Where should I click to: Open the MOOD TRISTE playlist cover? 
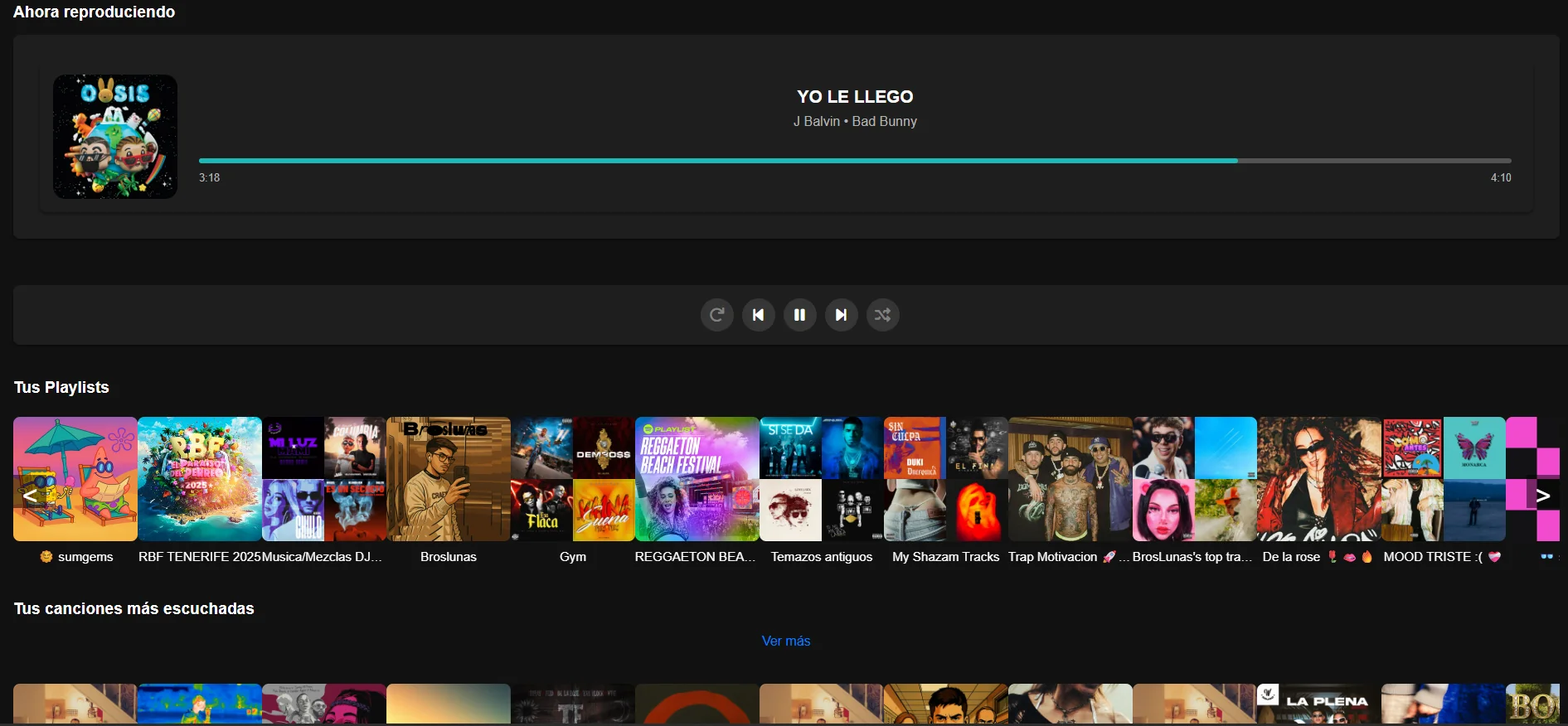[1444, 479]
